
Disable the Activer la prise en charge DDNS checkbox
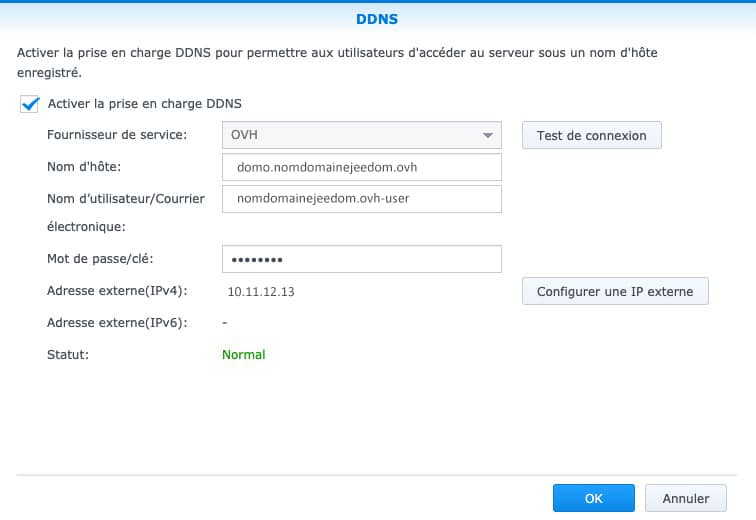[x=29, y=103]
